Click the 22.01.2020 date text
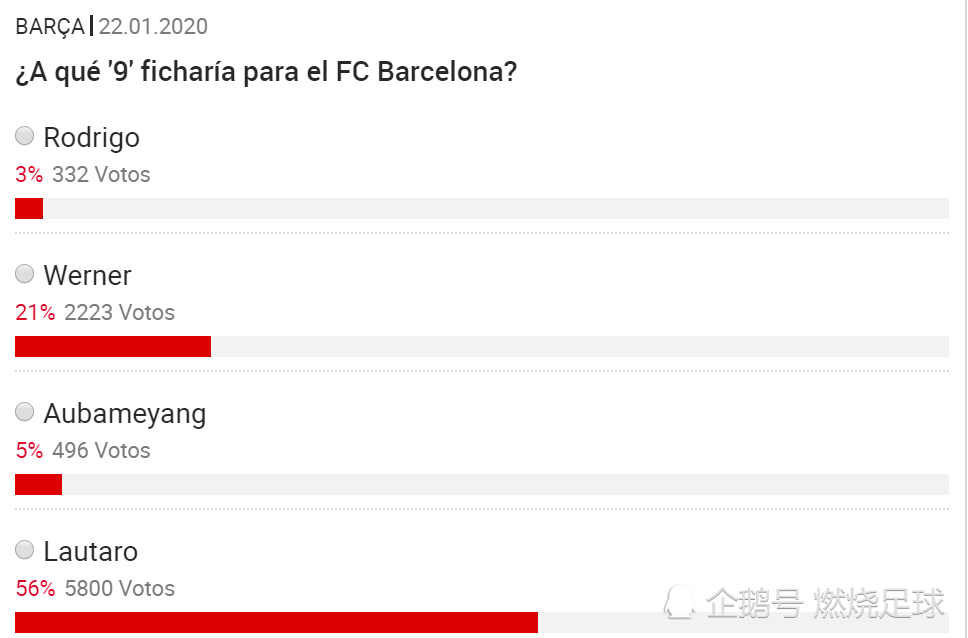 153,27
